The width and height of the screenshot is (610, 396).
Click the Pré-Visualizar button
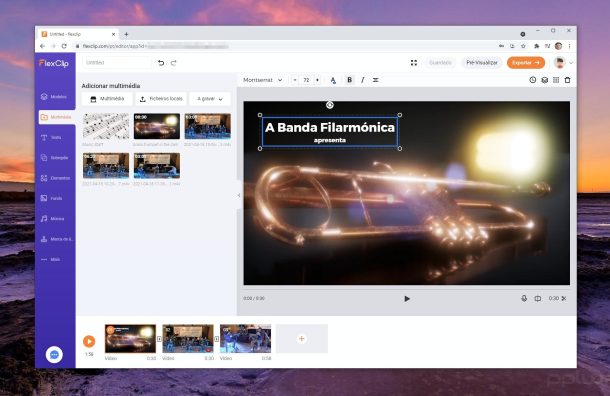(x=482, y=63)
